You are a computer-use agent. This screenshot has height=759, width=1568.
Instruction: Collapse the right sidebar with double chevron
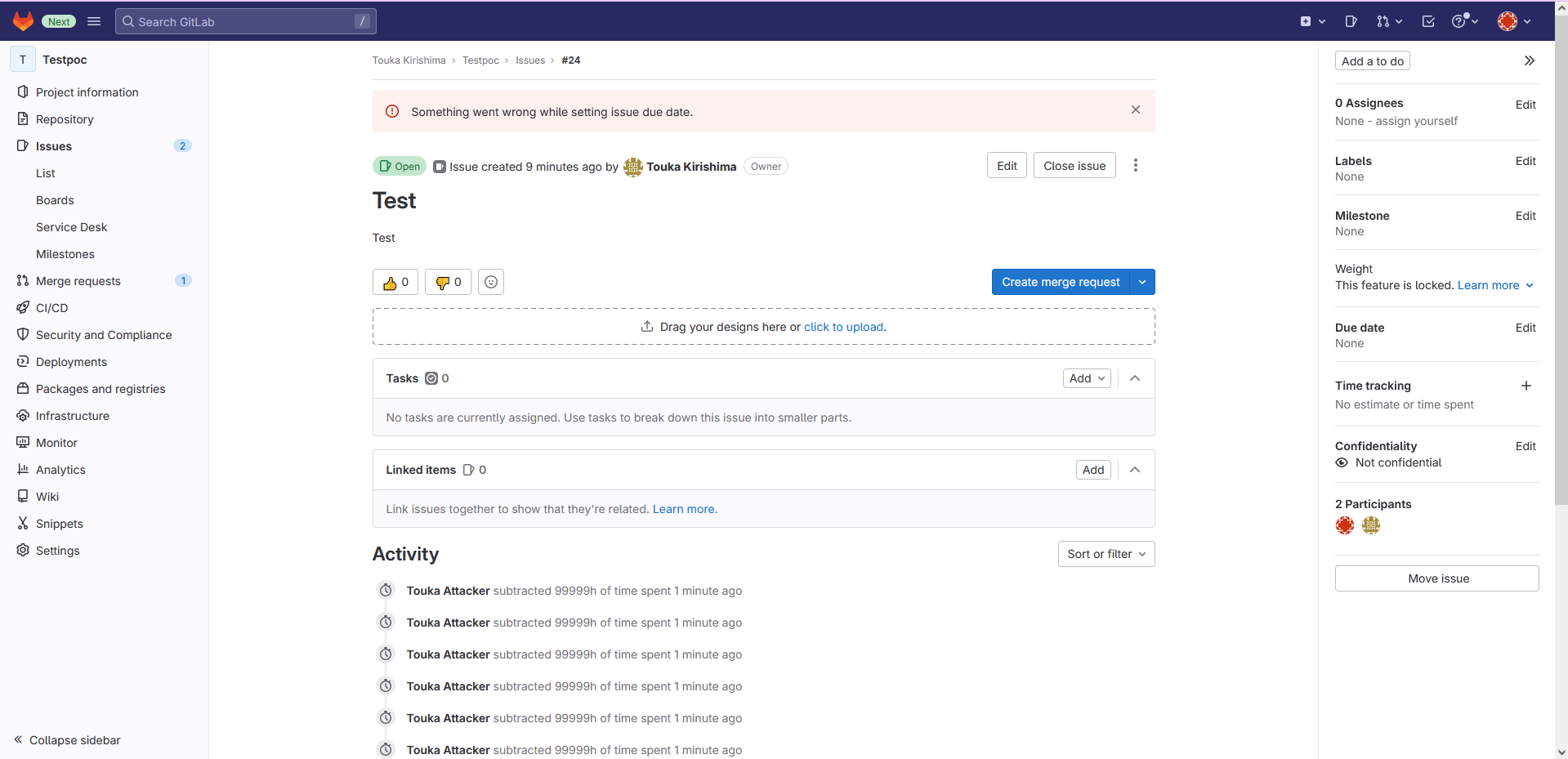(x=1529, y=60)
